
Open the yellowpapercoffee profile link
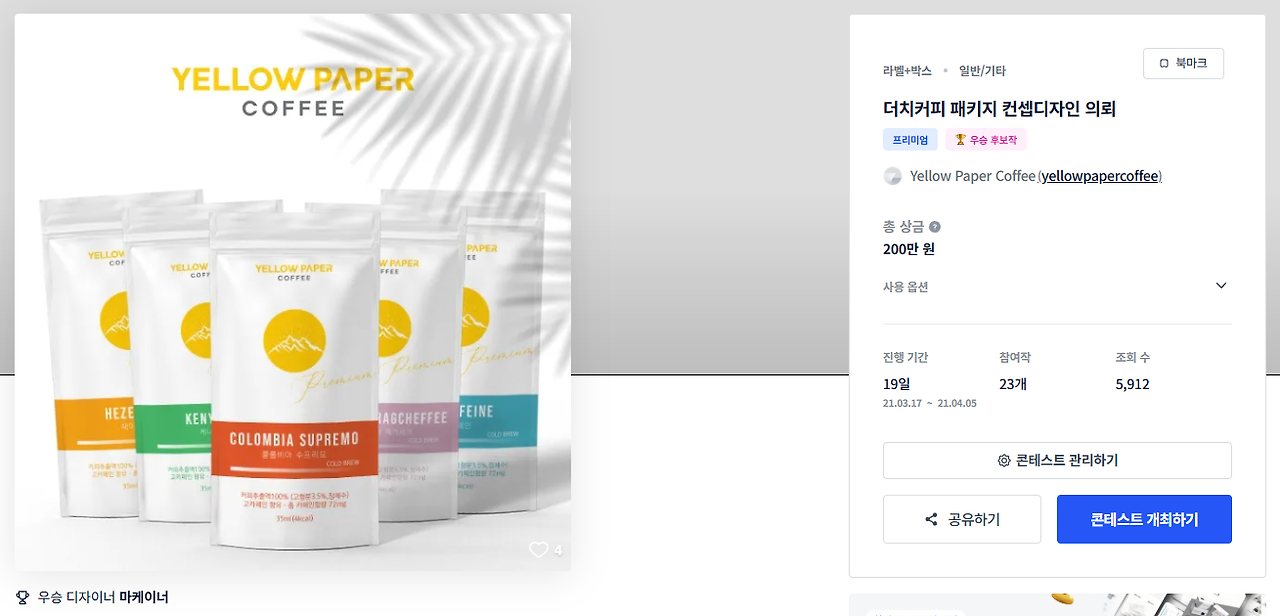[x=1099, y=176]
